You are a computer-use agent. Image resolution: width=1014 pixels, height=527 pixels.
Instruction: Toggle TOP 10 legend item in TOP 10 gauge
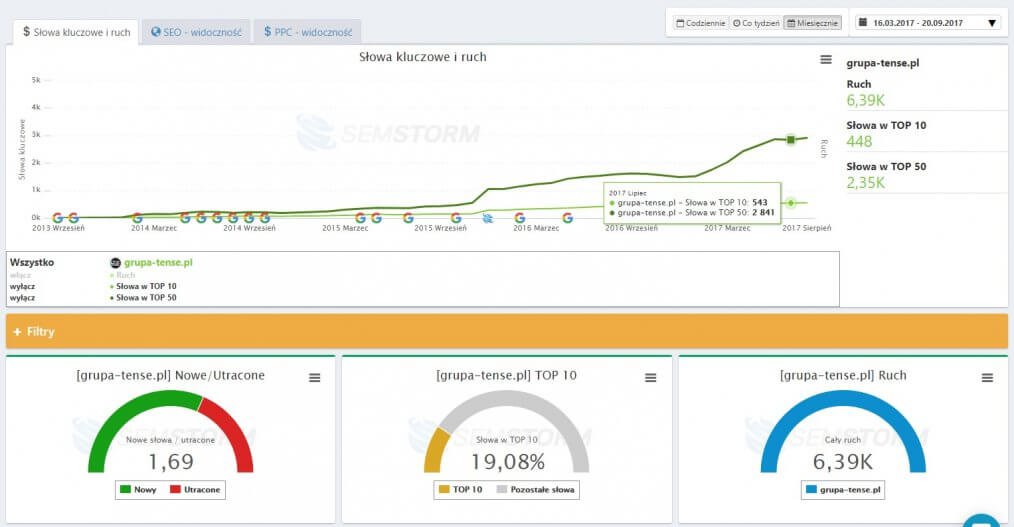[x=460, y=489]
